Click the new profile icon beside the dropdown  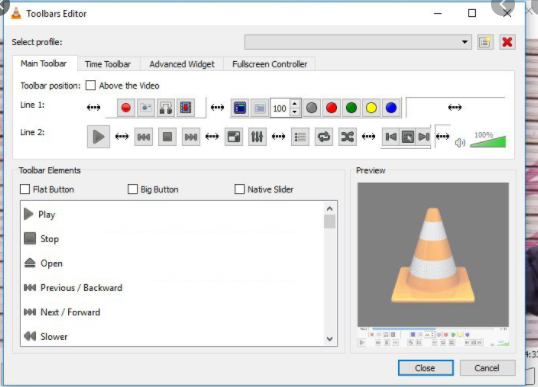pyautogui.click(x=485, y=42)
